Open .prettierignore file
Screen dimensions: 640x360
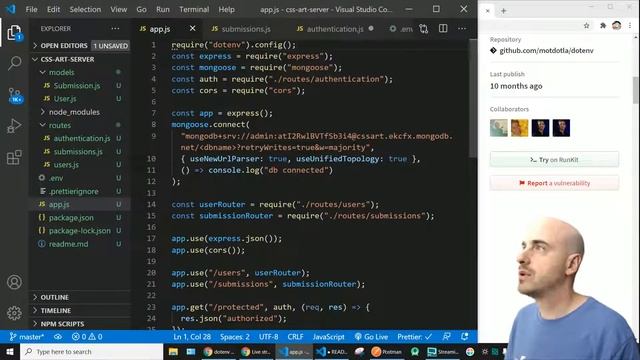coord(80,191)
